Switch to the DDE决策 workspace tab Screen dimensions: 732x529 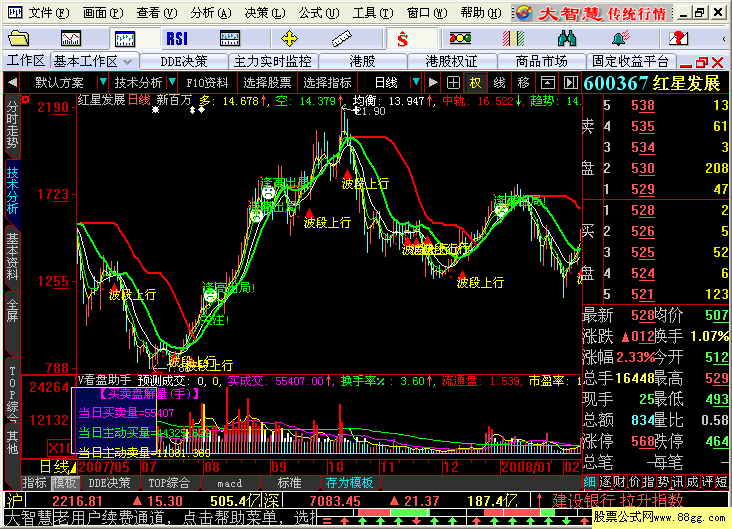(x=183, y=61)
